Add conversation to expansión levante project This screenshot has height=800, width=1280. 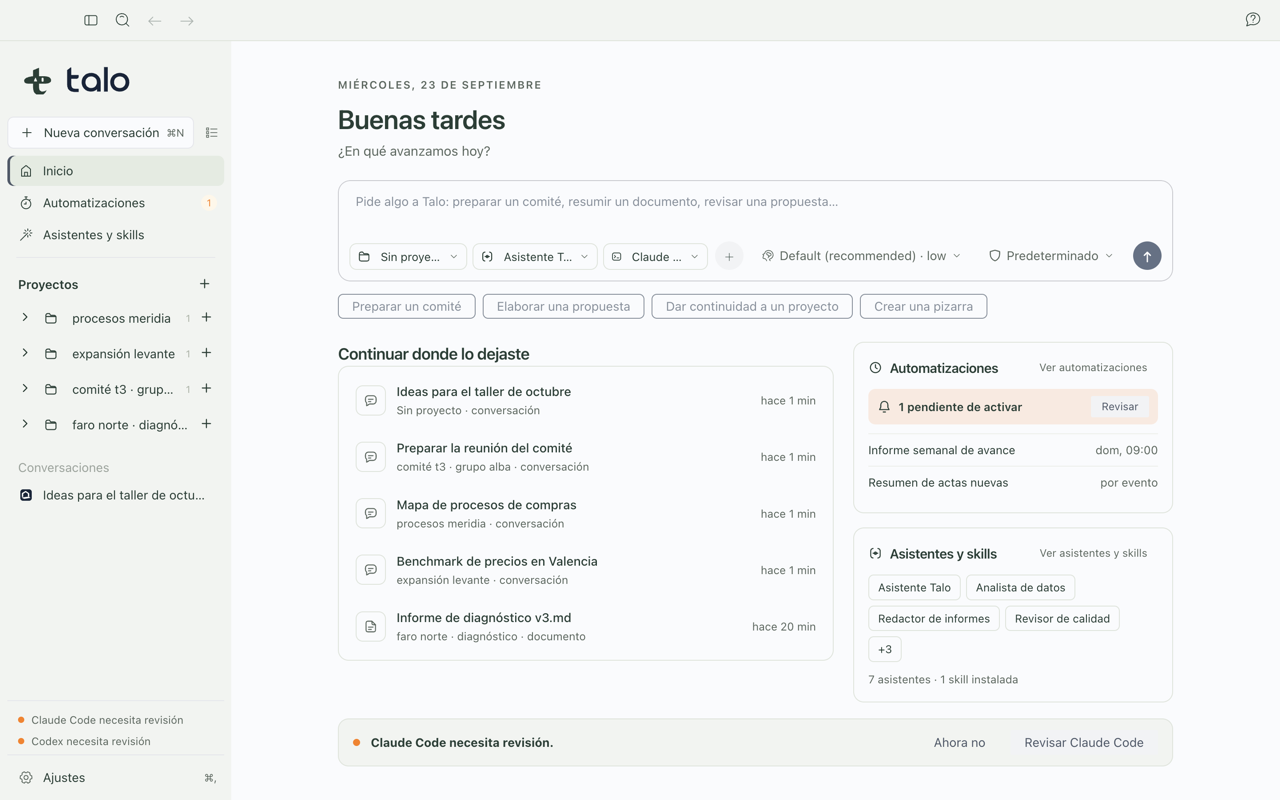click(206, 353)
